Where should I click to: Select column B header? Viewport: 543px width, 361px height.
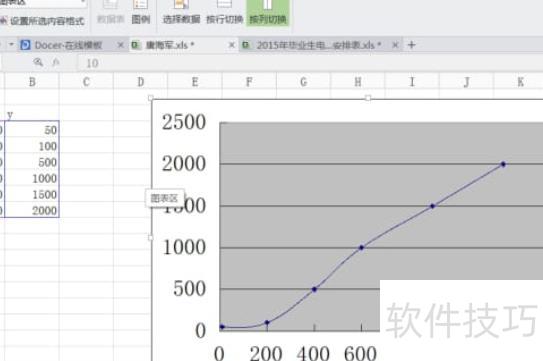pos(32,82)
